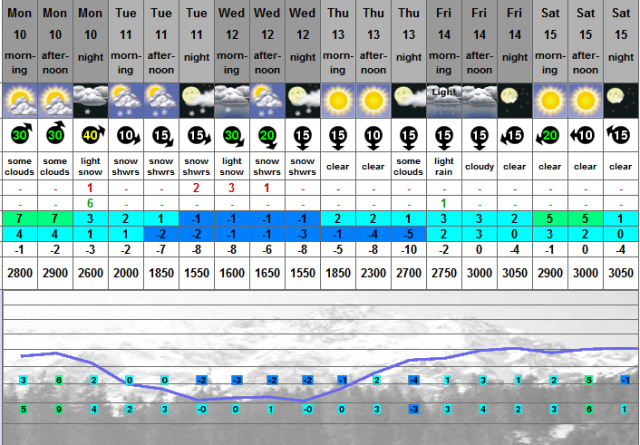Select the Thursday night moon with clouds icon
The height and width of the screenshot is (445, 640).
tap(409, 101)
